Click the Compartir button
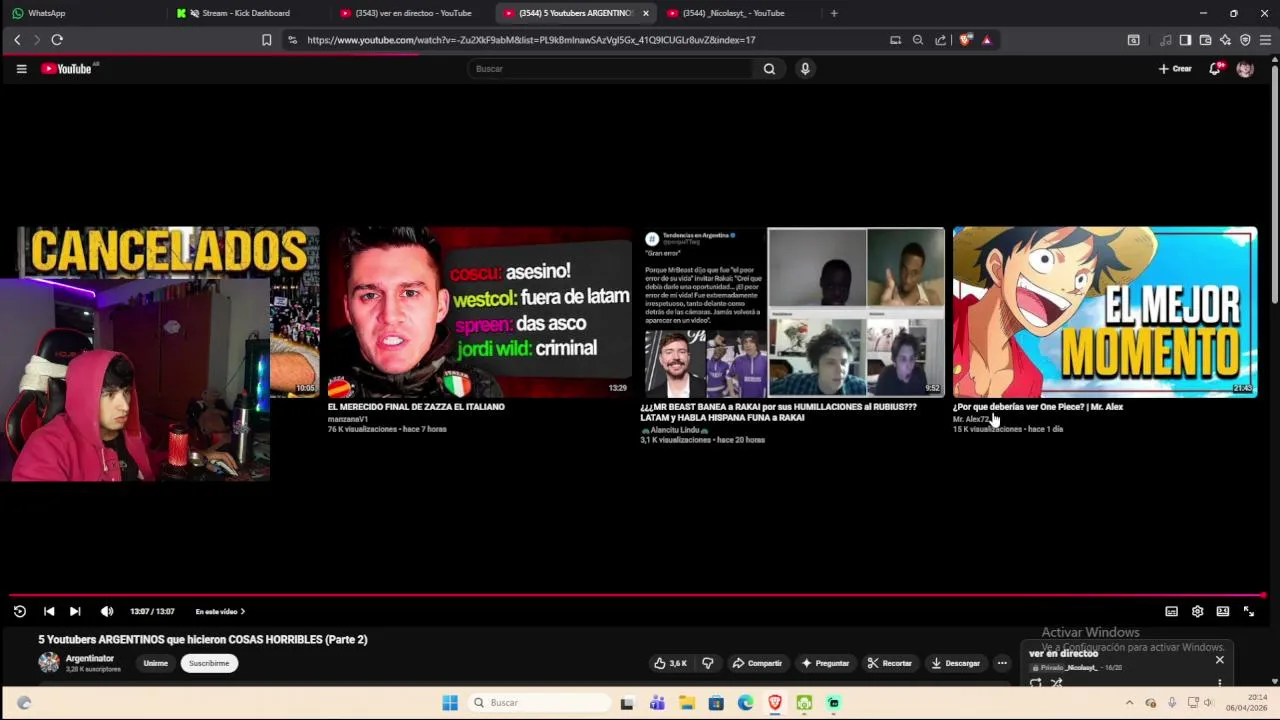 pos(757,663)
